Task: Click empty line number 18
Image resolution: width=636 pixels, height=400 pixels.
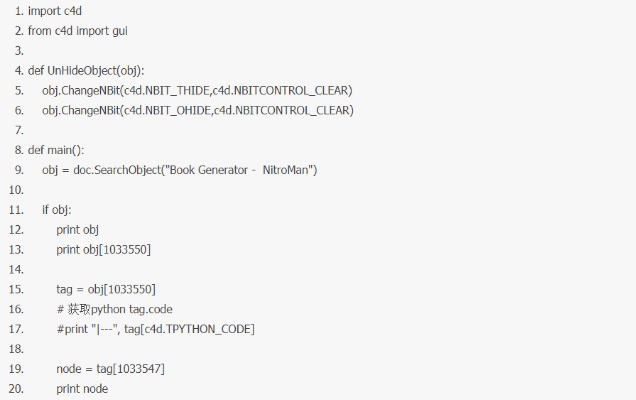Action: coord(16,349)
